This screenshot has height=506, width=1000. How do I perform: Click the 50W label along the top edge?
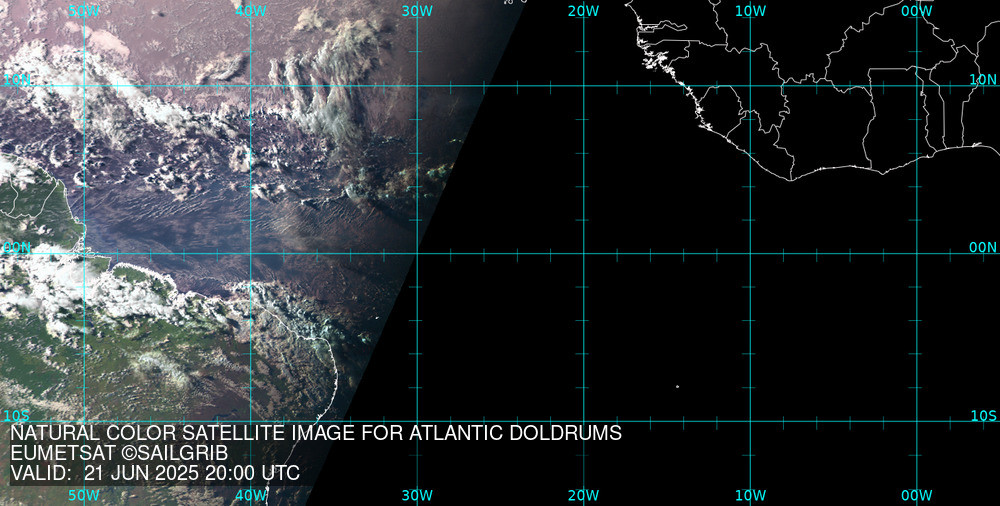[x=84, y=11]
